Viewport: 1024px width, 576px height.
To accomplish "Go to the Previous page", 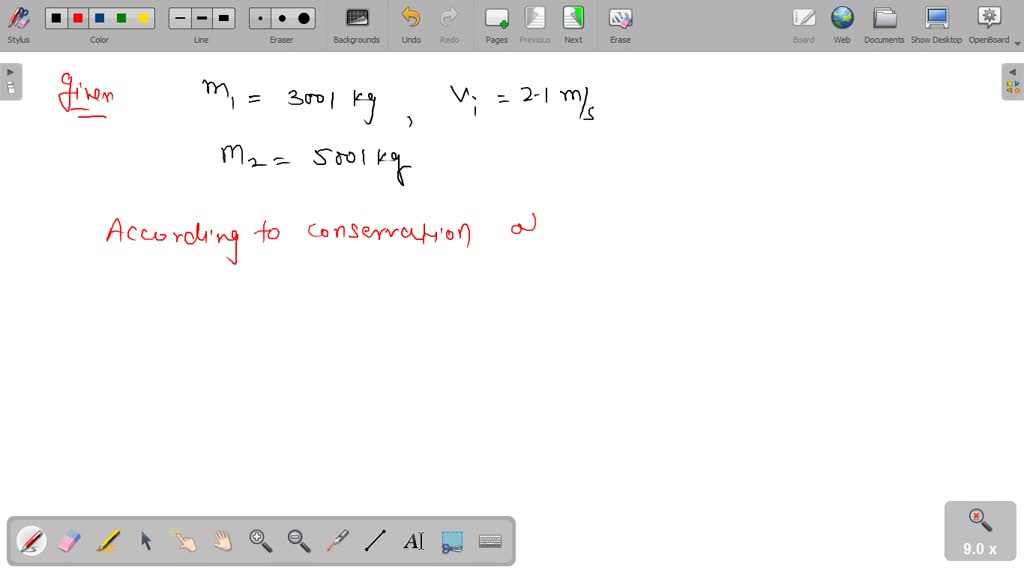I will coord(535,25).
